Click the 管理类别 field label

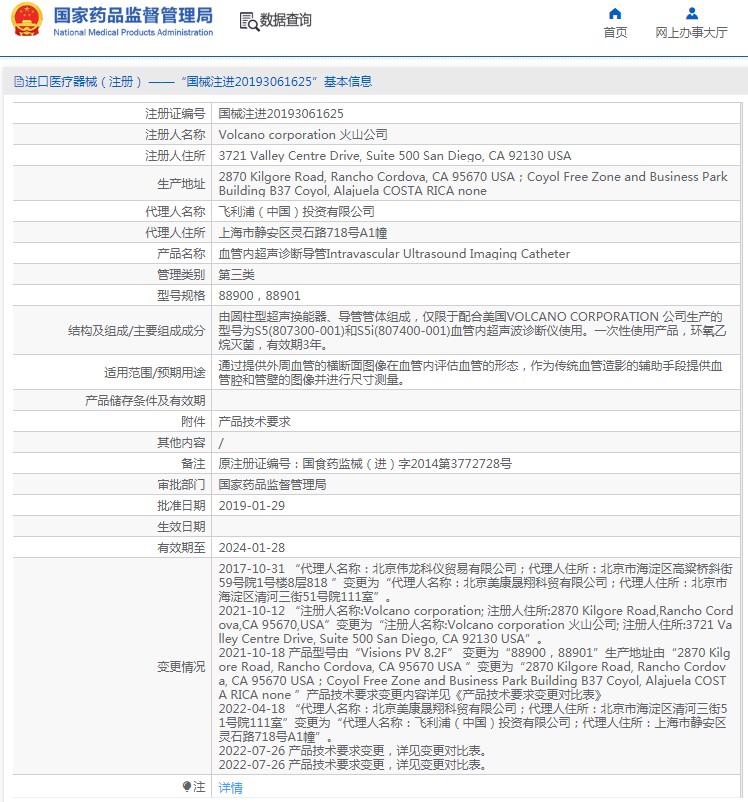[x=181, y=275]
